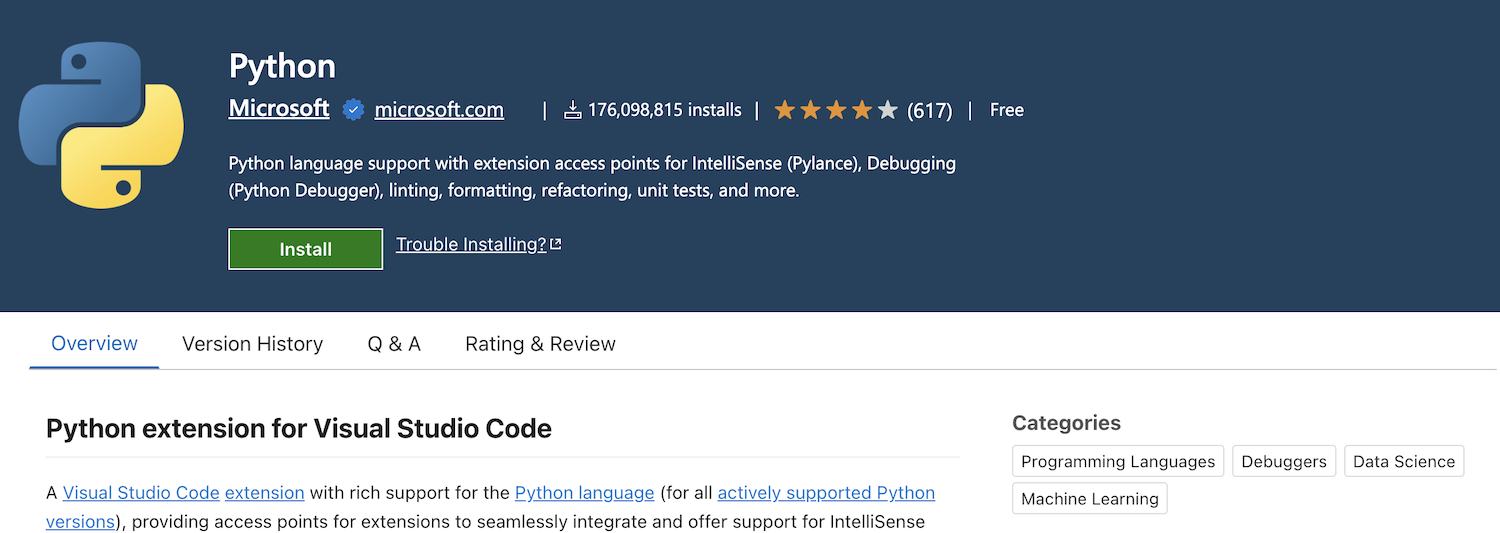
Task: Follow the extension link in description
Action: pos(264,493)
